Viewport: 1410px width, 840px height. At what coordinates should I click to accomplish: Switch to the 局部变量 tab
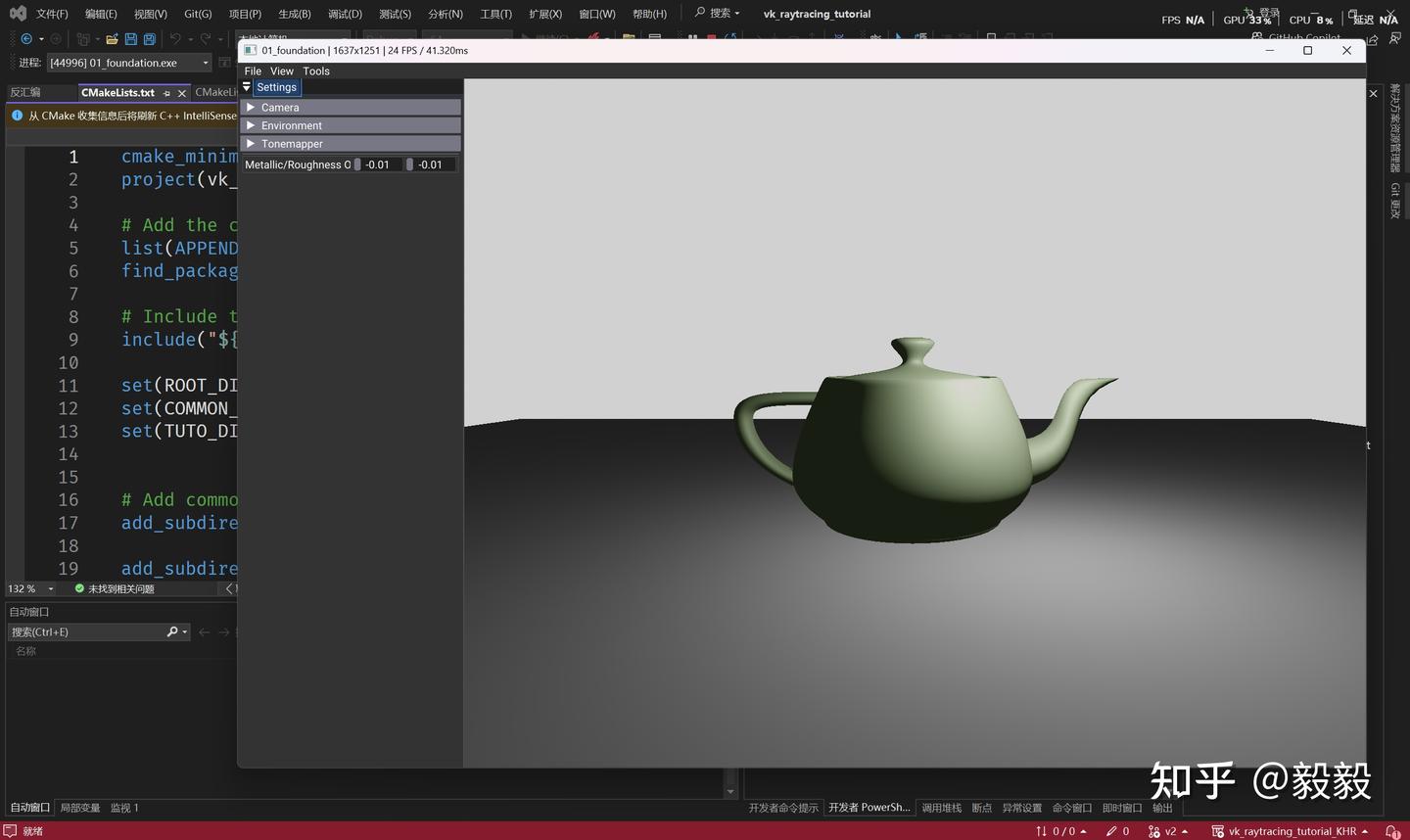(80, 808)
